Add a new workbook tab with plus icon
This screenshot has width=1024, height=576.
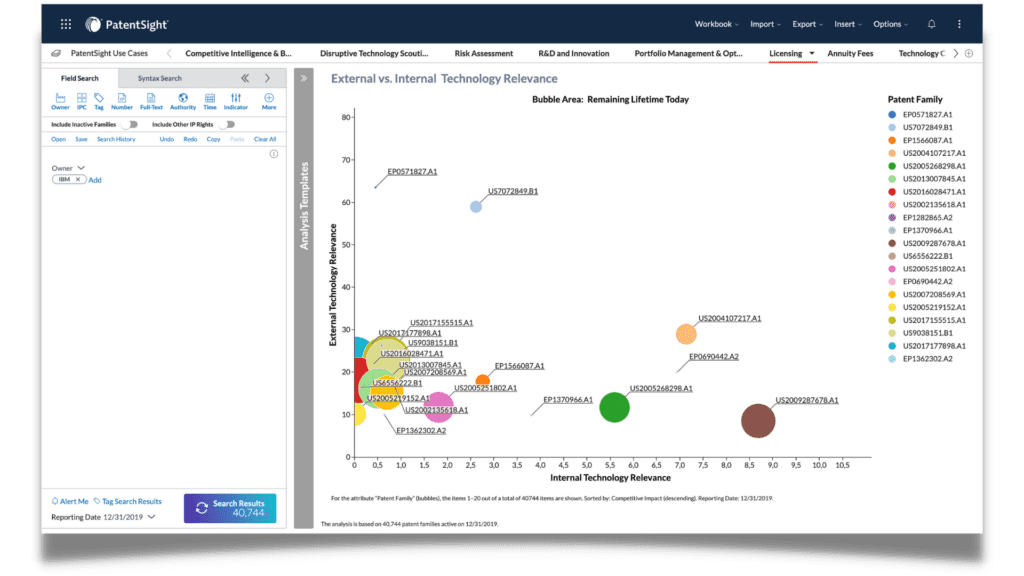(x=969, y=54)
